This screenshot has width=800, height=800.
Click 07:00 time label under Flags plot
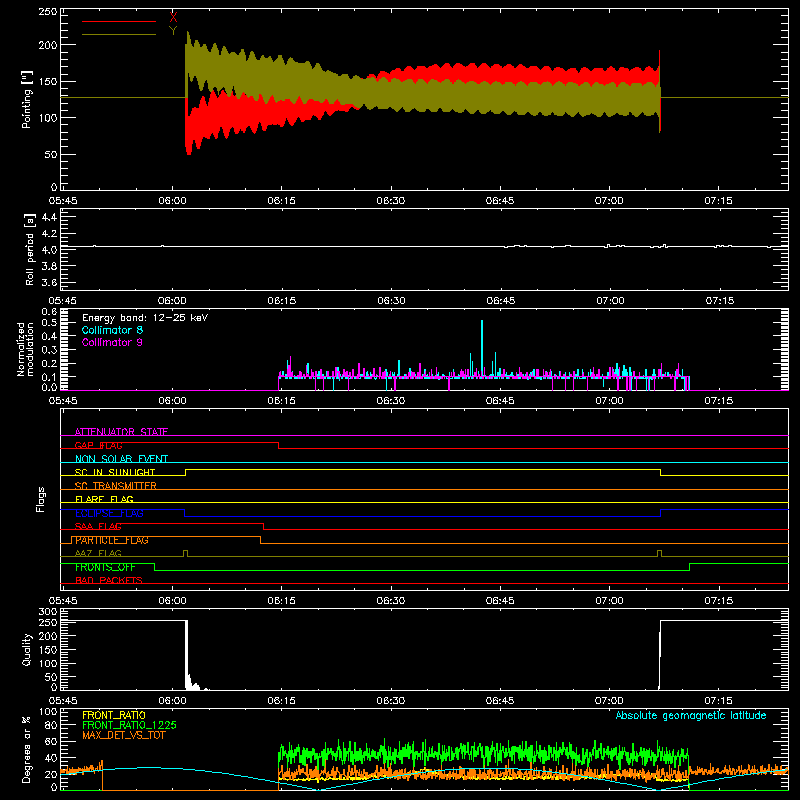[609, 601]
